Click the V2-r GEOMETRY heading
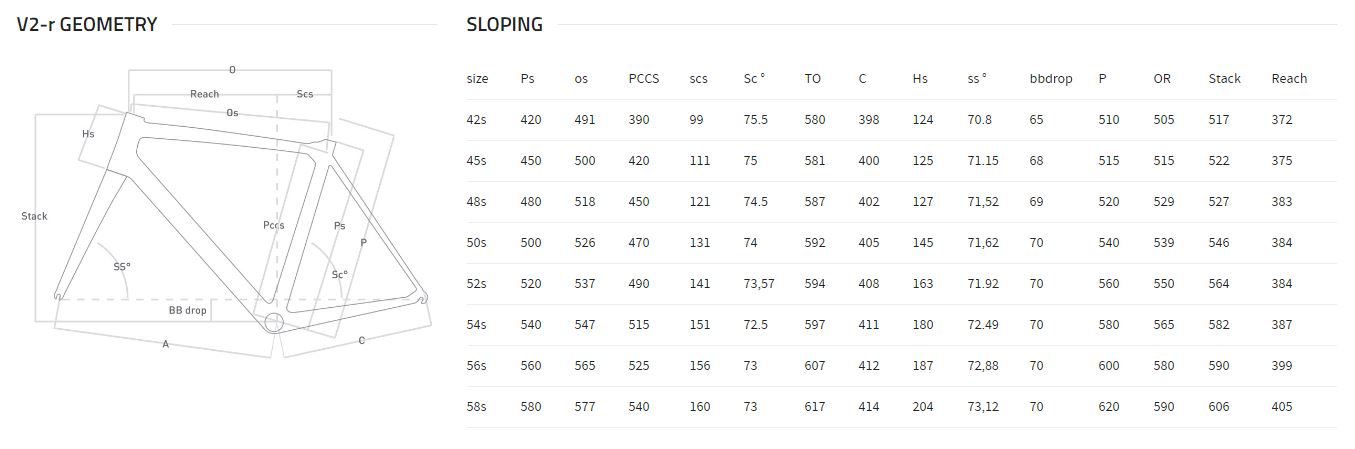 [x=87, y=25]
